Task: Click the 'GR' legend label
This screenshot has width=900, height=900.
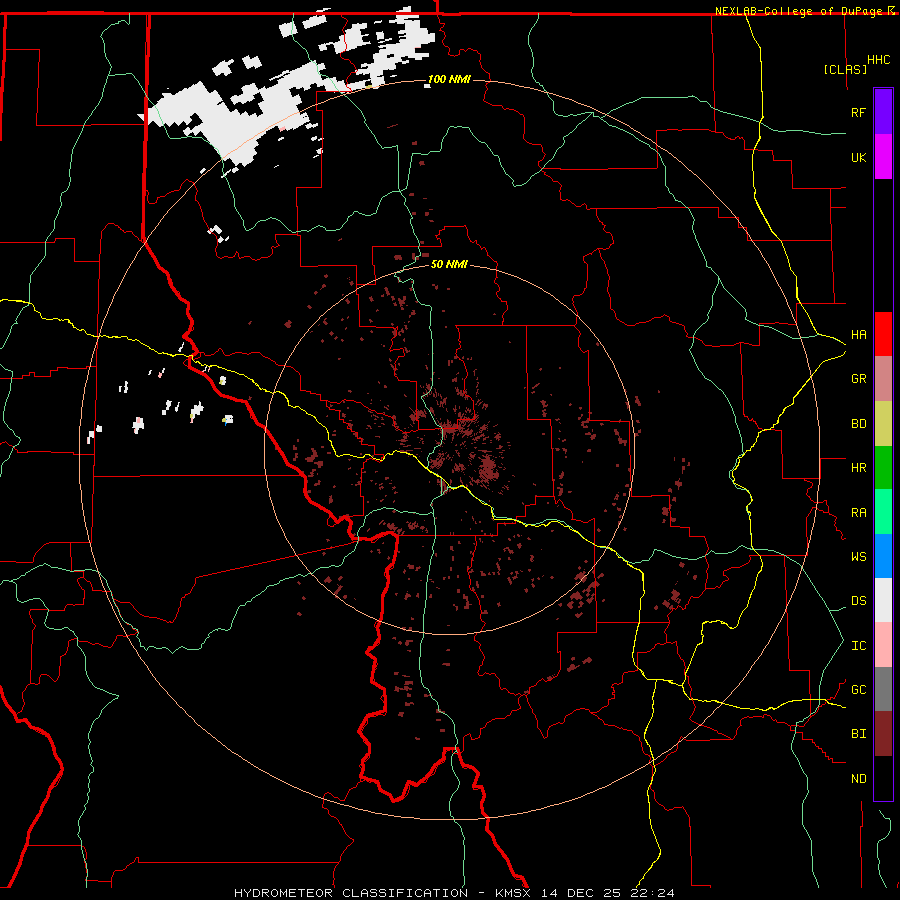Action: click(858, 379)
